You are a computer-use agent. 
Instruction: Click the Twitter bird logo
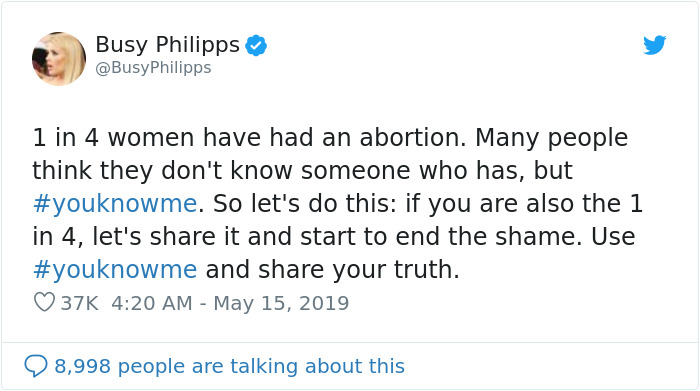click(x=654, y=45)
